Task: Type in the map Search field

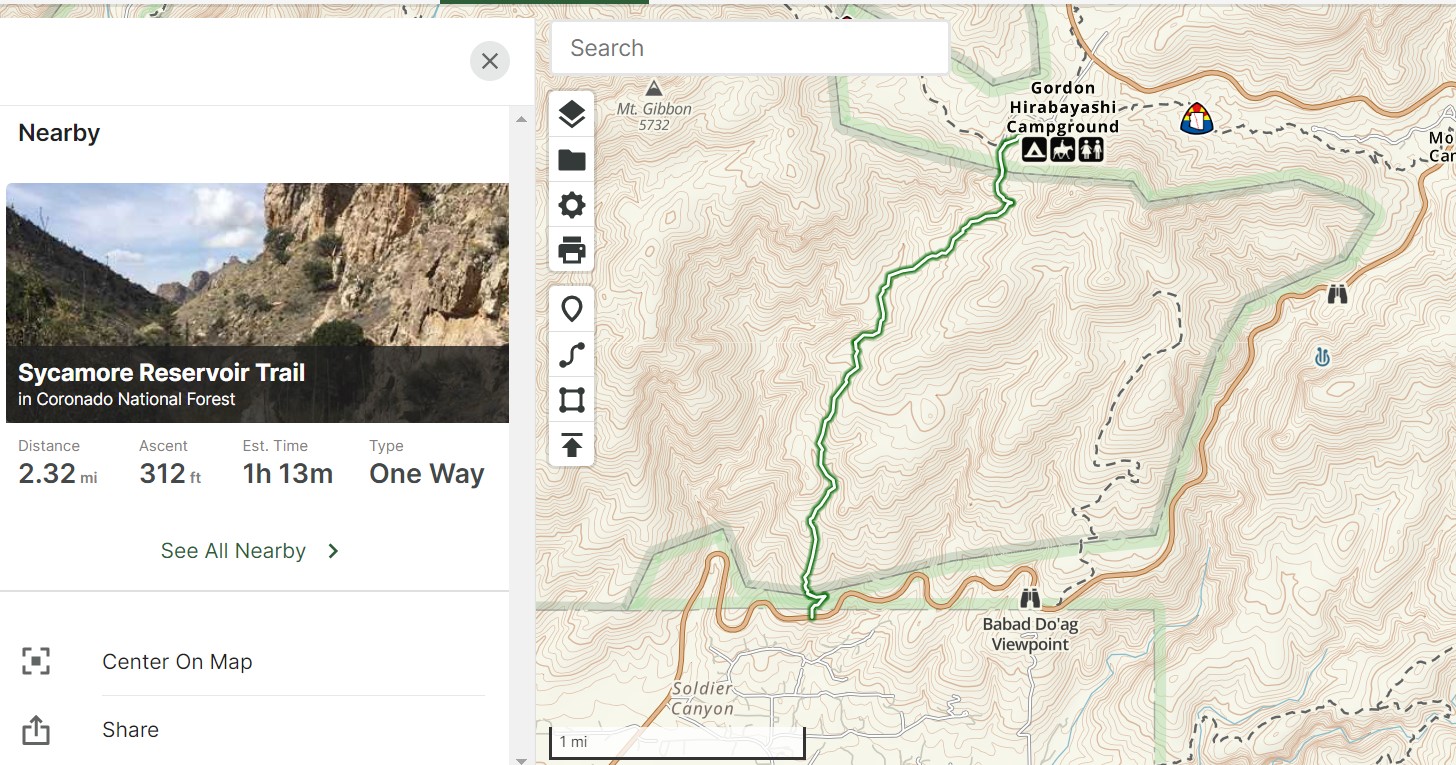Action: point(748,48)
